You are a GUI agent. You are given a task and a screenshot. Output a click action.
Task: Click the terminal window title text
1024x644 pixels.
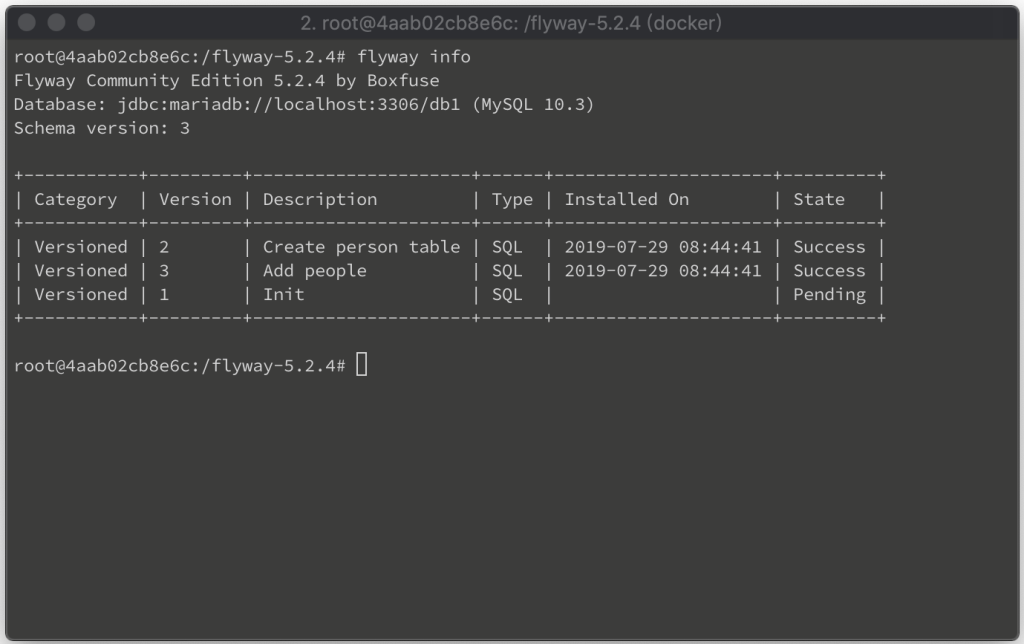pos(511,24)
